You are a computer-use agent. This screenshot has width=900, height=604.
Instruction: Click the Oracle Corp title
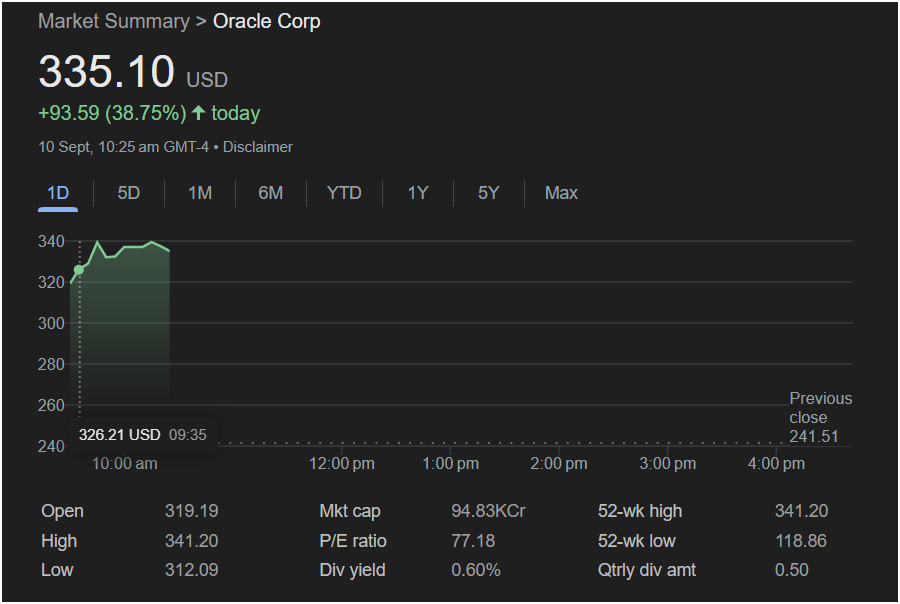click(266, 21)
